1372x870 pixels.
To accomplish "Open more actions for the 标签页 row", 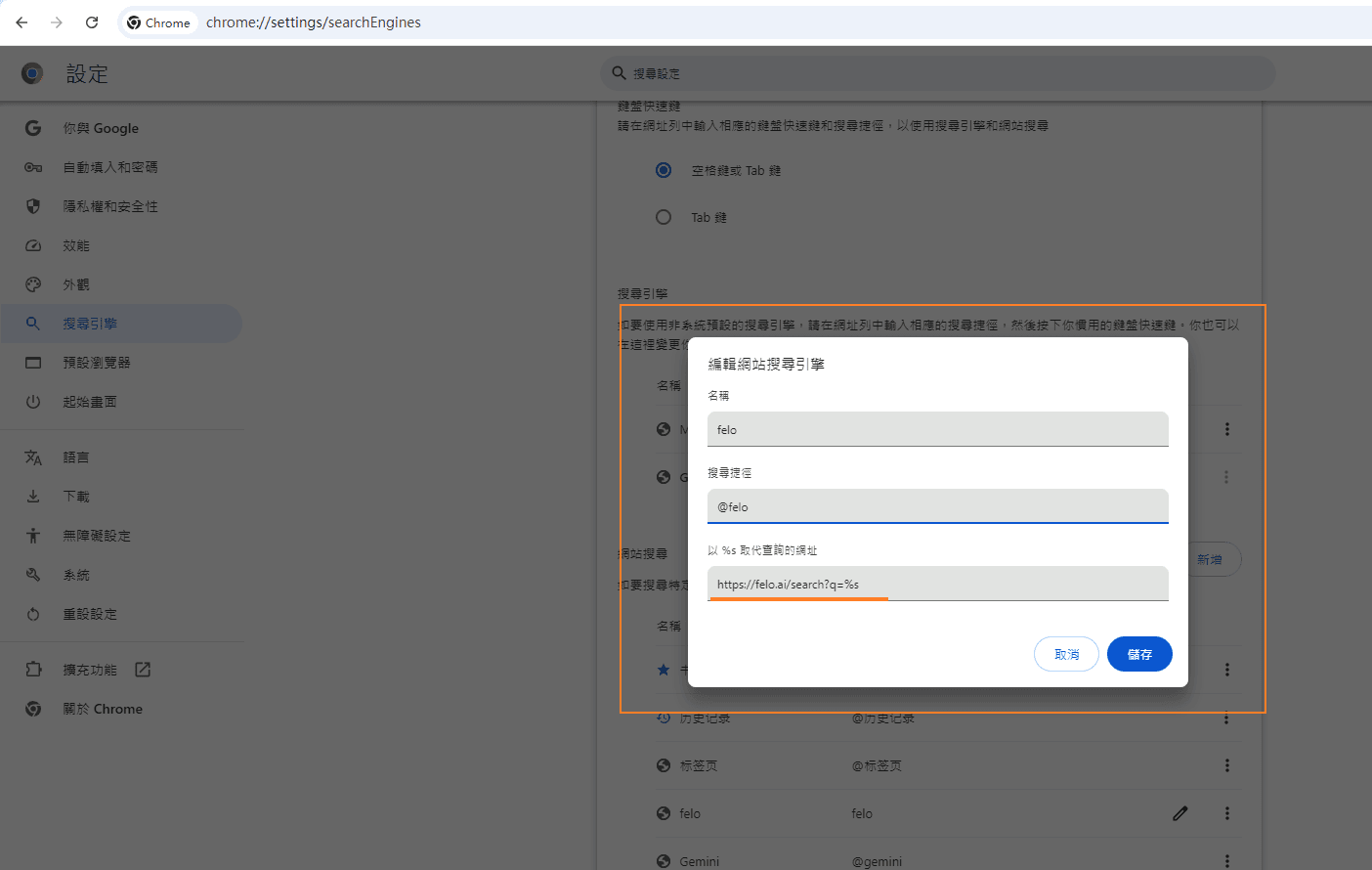I will pyautogui.click(x=1227, y=765).
